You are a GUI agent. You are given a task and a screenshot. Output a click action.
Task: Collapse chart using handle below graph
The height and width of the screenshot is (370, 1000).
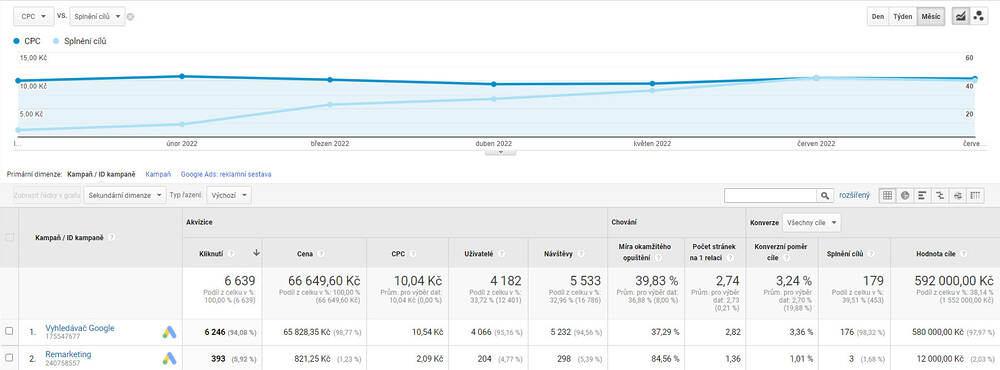(500, 152)
